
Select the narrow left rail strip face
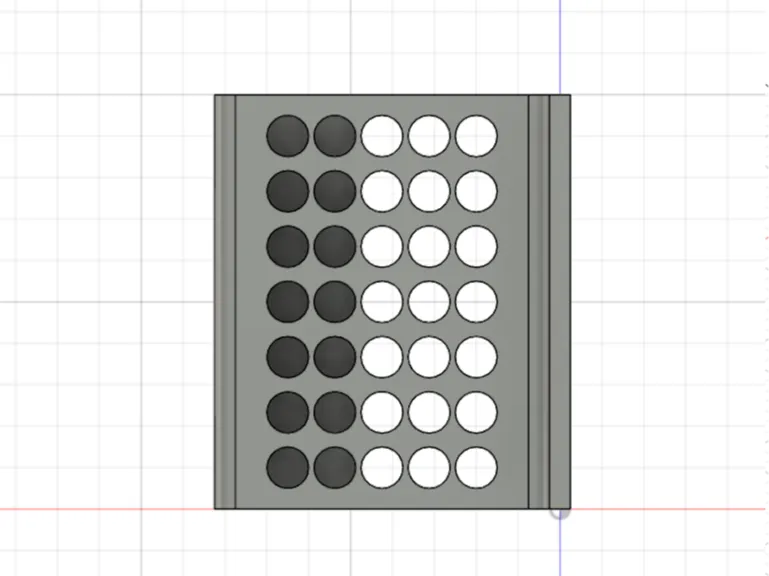click(226, 302)
